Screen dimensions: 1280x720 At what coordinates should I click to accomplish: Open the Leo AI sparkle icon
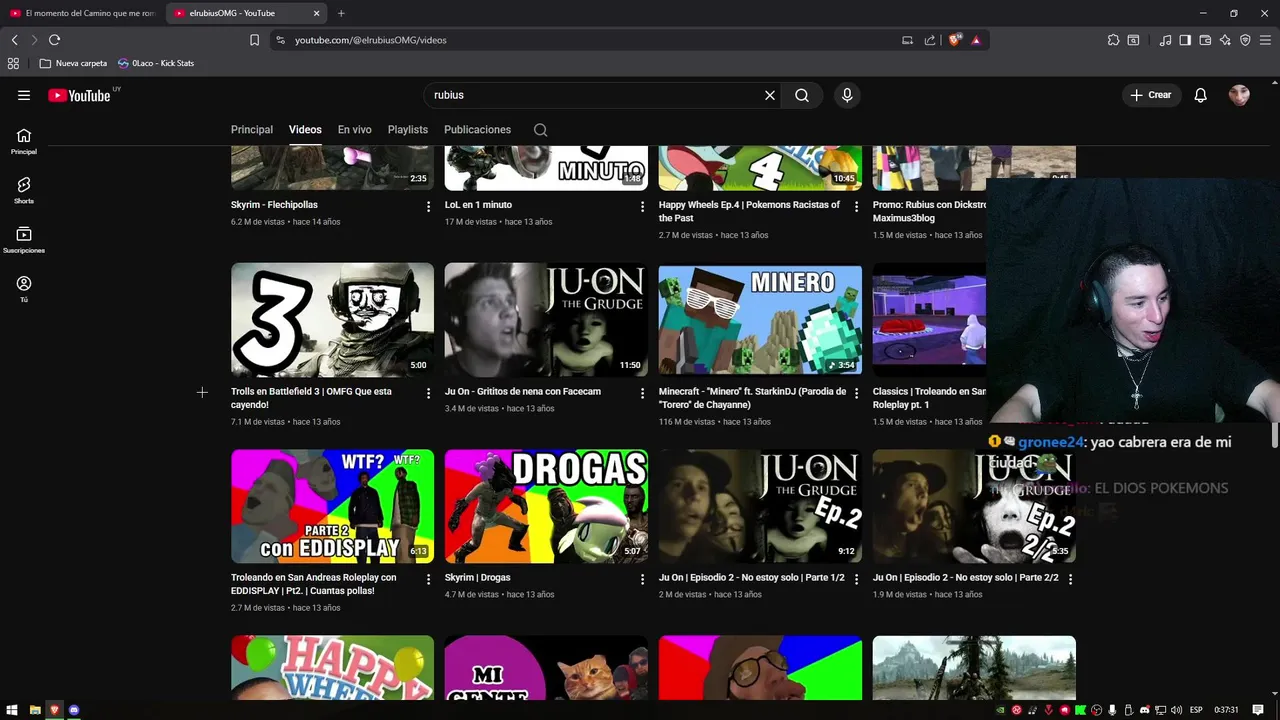[1225, 40]
